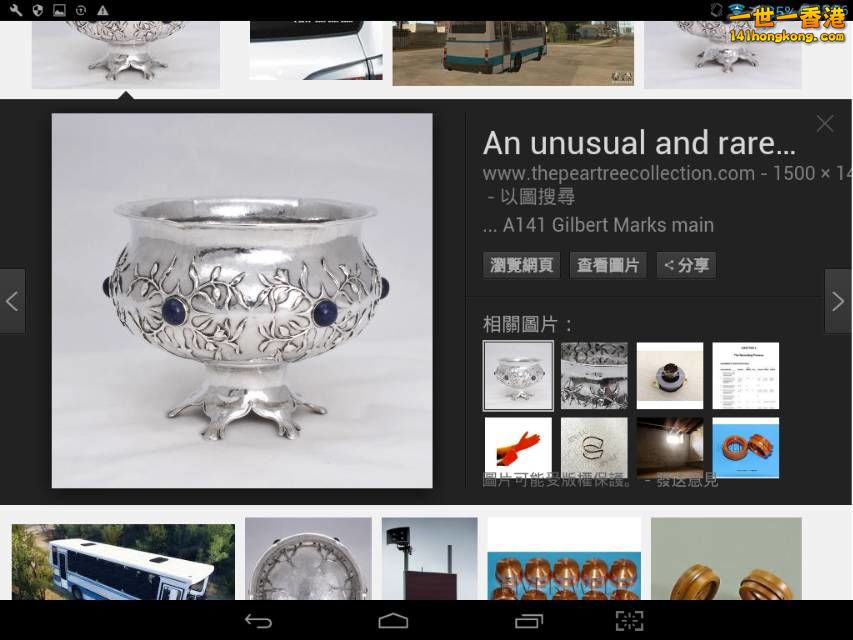Screen dimensions: 853x640
Task: Tap the circular sync icon in status bar
Action: click(81, 10)
